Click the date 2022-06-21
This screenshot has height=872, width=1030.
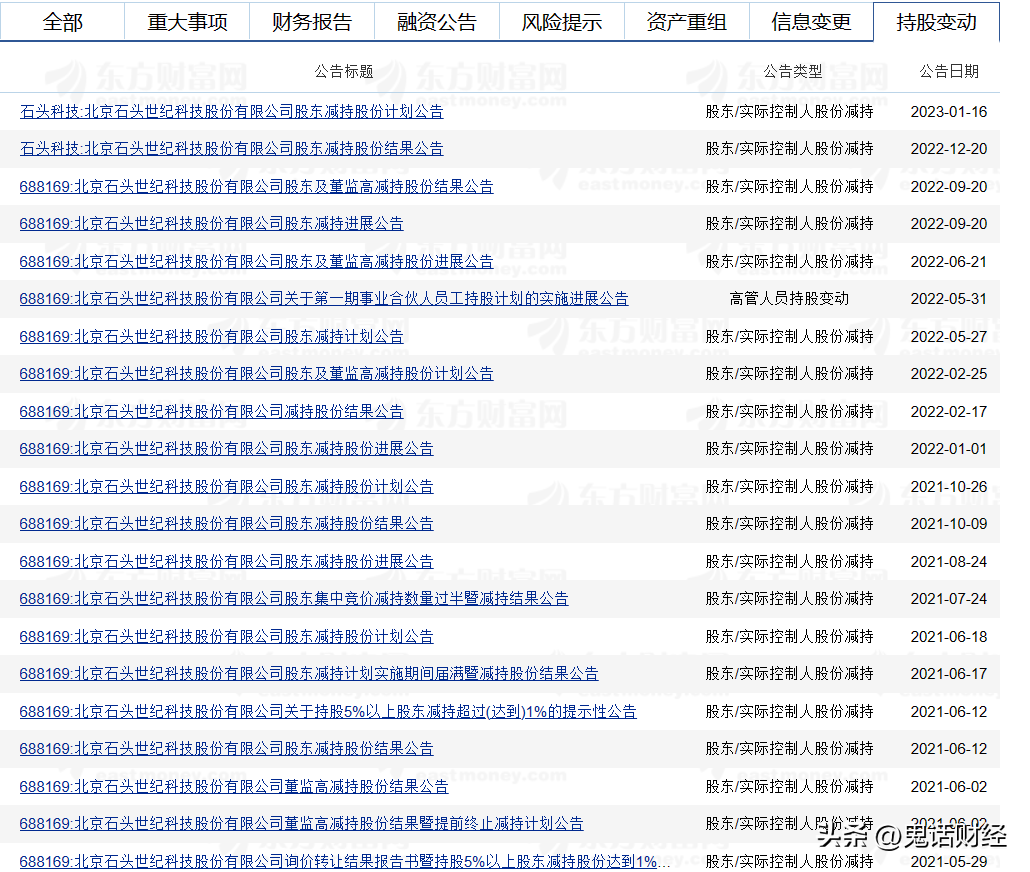949,262
